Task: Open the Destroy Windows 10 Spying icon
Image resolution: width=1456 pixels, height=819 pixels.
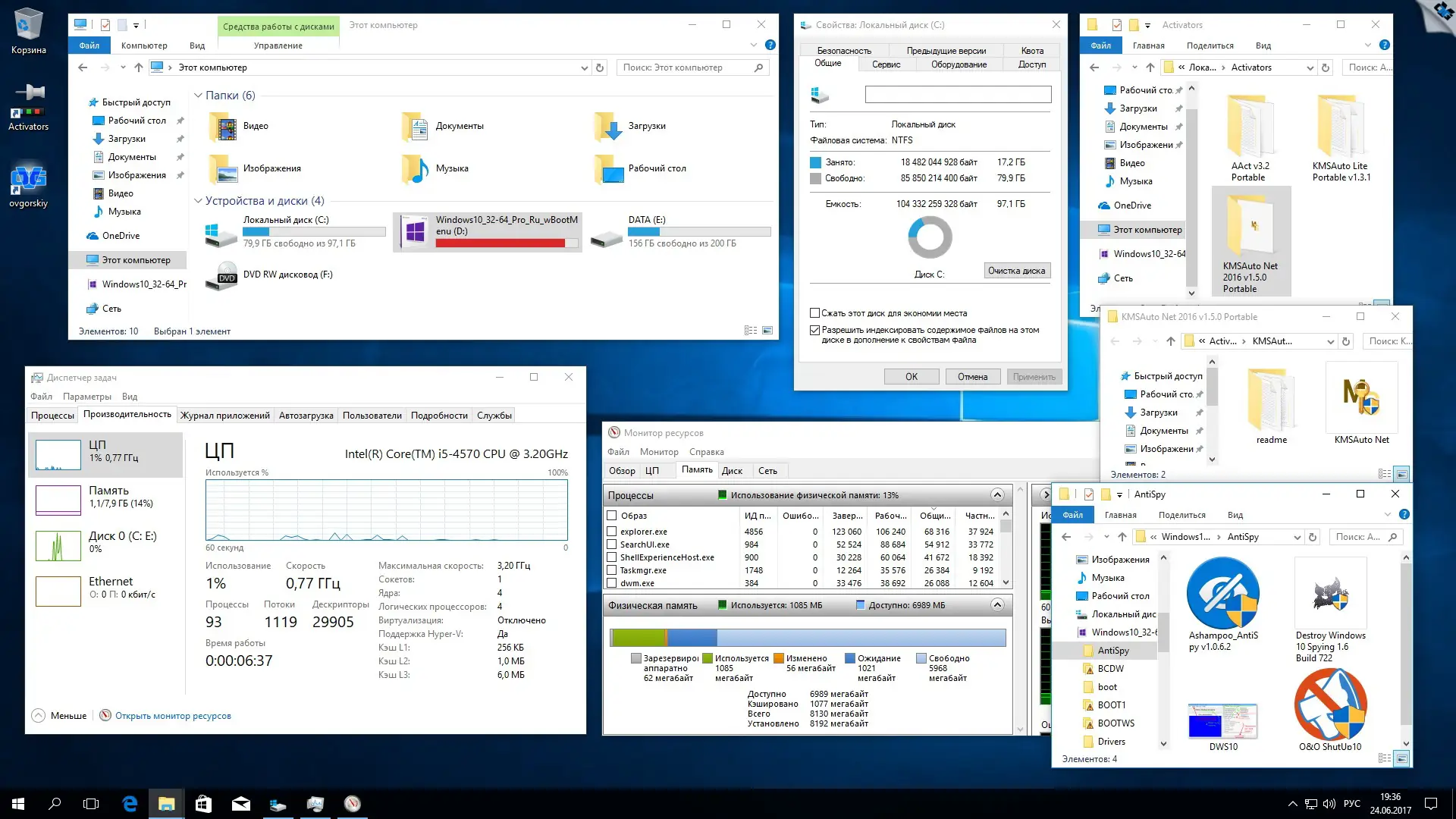Action: click(1330, 594)
